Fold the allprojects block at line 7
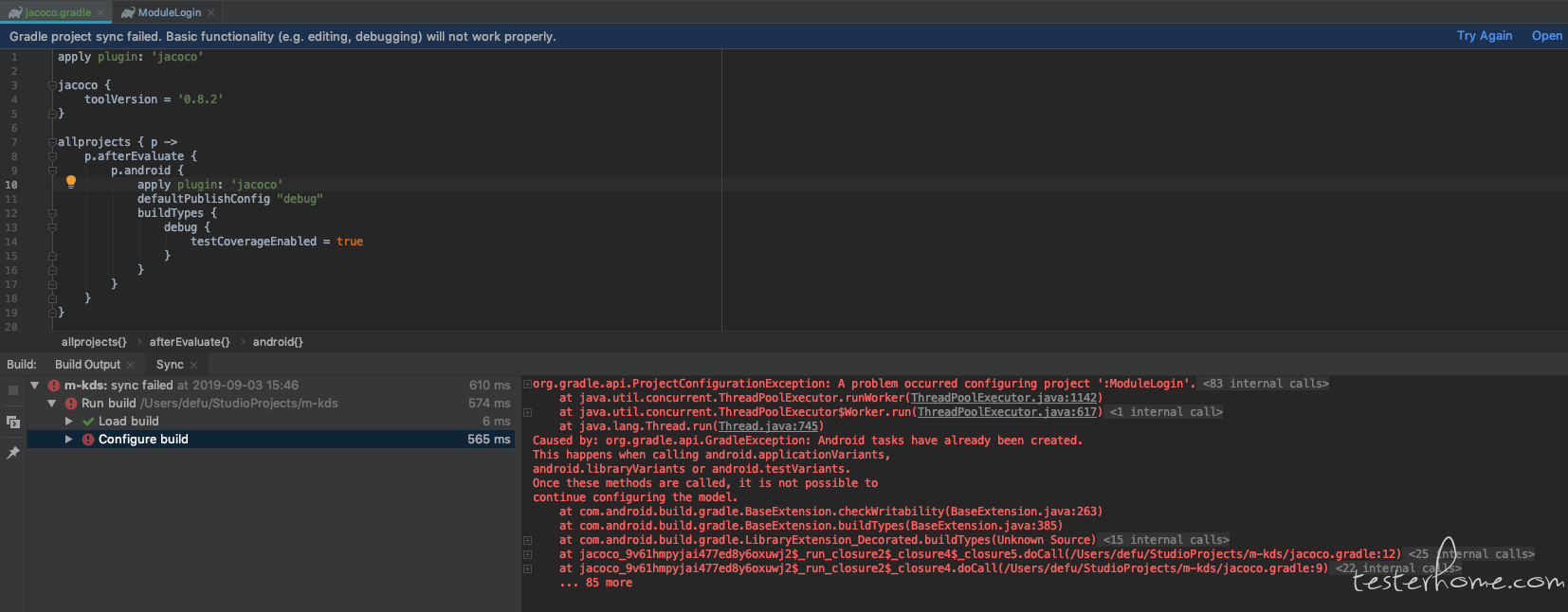 point(52,142)
